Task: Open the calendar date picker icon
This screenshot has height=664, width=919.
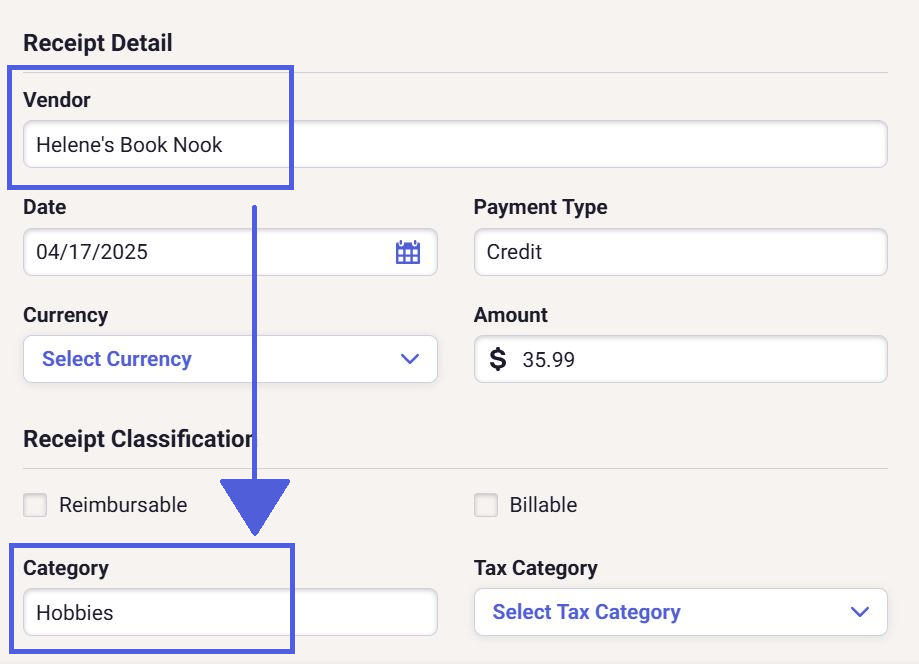Action: point(408,252)
